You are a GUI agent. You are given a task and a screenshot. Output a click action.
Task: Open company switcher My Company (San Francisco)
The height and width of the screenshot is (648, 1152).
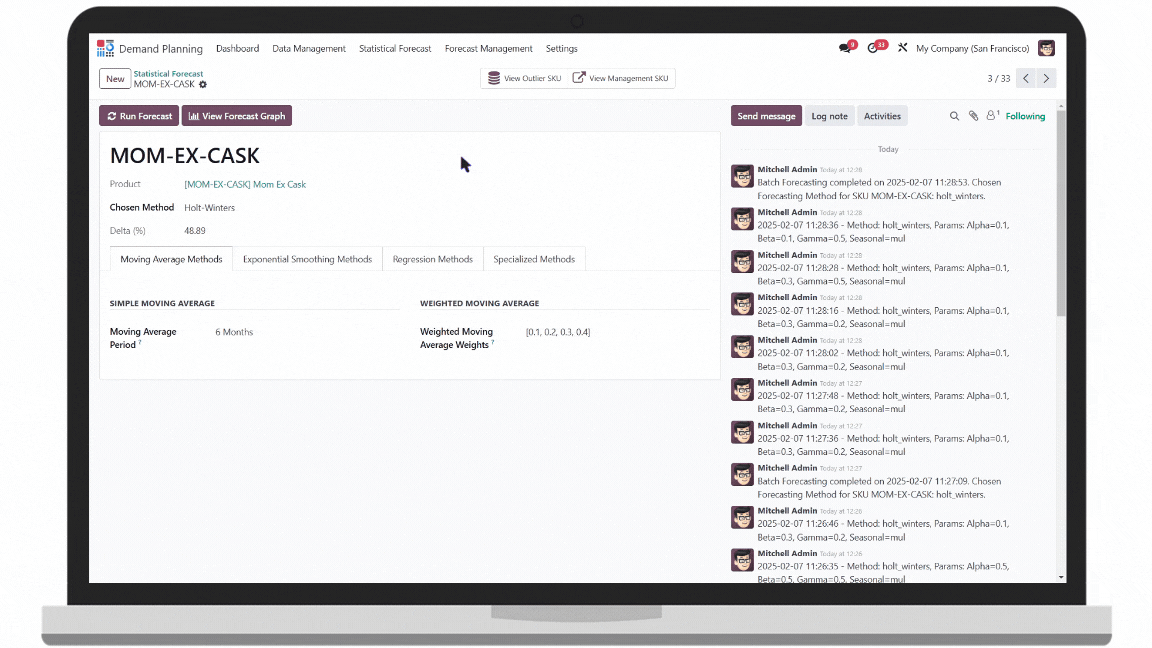click(x=973, y=48)
